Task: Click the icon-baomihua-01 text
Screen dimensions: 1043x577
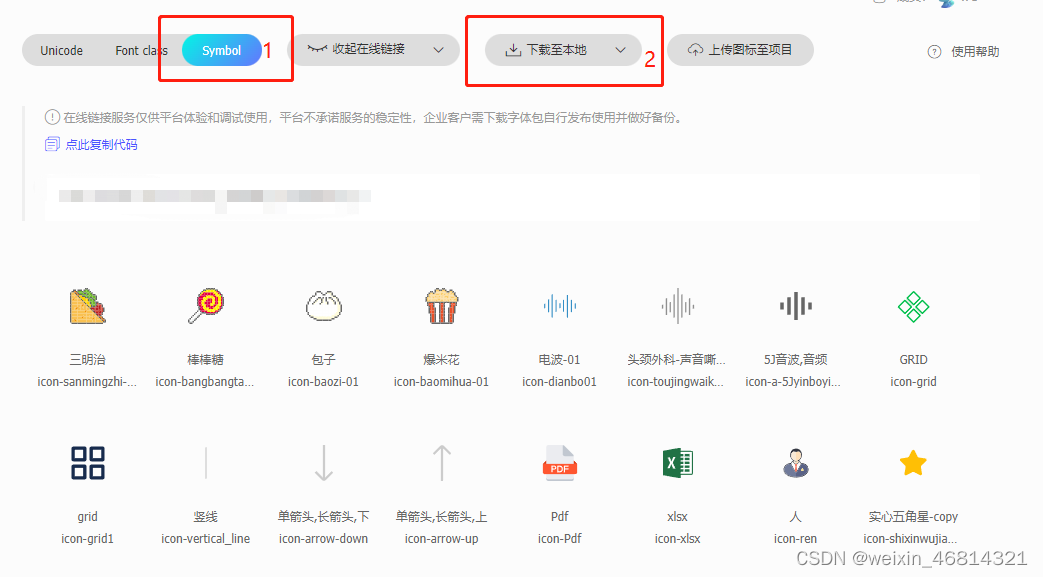Action: 441,382
